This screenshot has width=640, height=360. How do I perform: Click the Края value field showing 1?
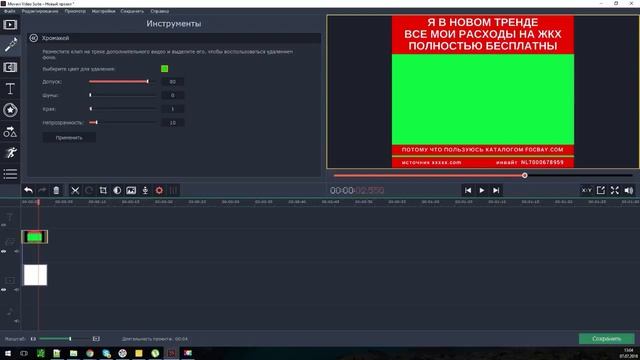[173, 109]
